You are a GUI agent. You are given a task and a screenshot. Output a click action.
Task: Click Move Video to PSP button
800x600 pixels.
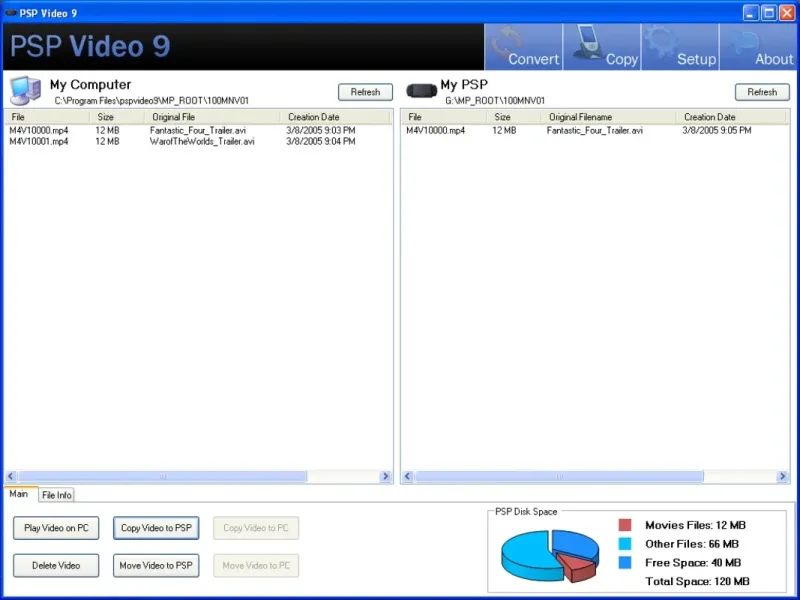156,565
